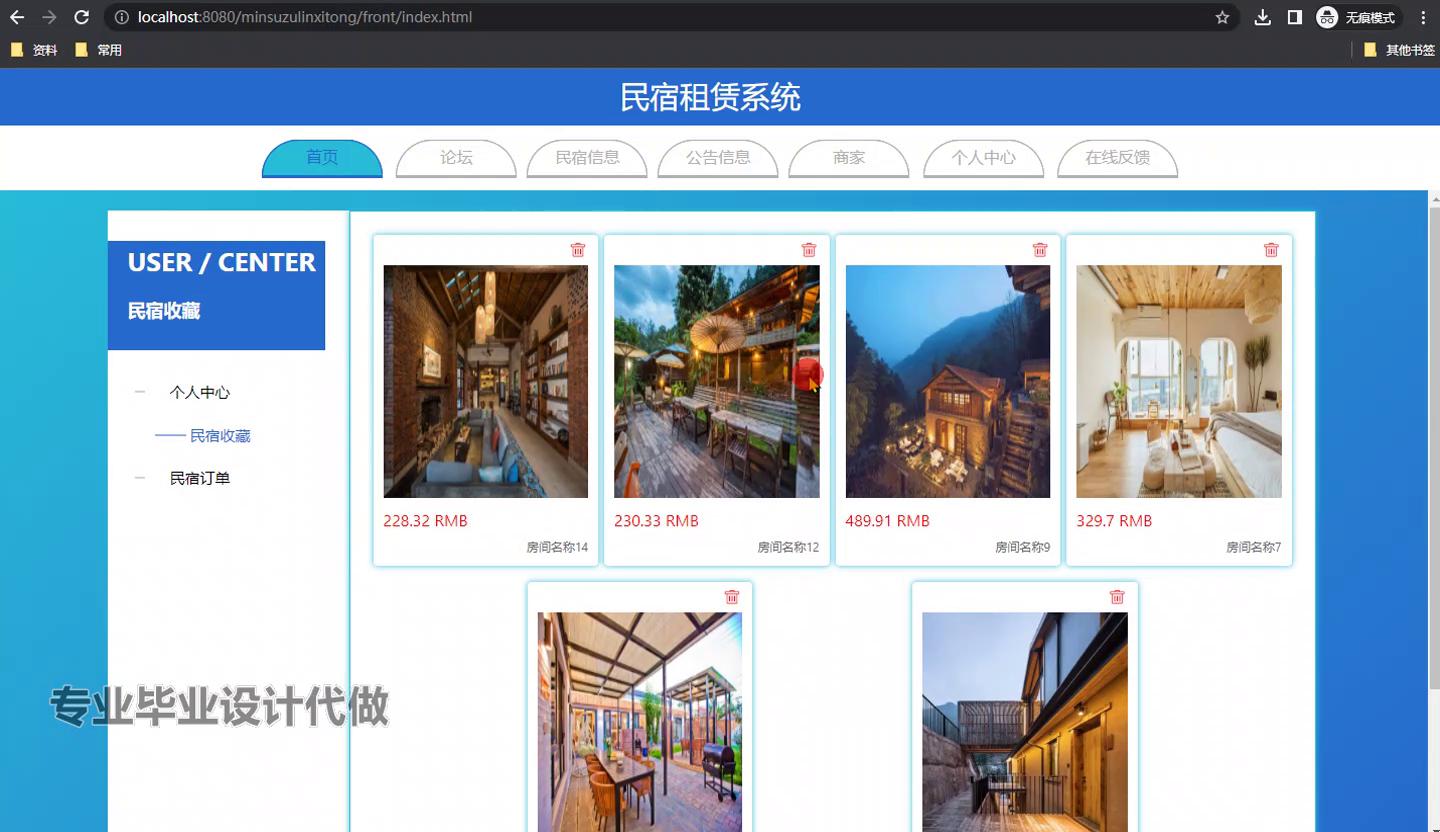Click the browser forward arrow
This screenshot has width=1440, height=832.
pyautogui.click(x=49, y=17)
